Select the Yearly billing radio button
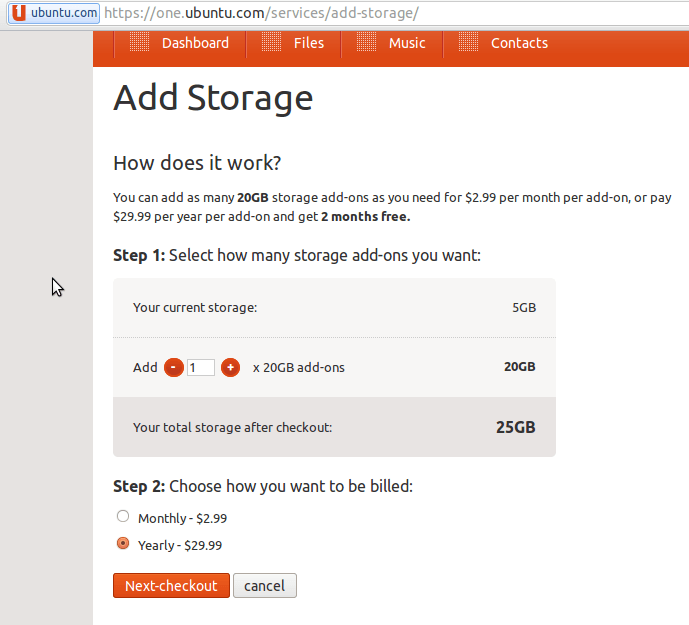 tap(123, 544)
